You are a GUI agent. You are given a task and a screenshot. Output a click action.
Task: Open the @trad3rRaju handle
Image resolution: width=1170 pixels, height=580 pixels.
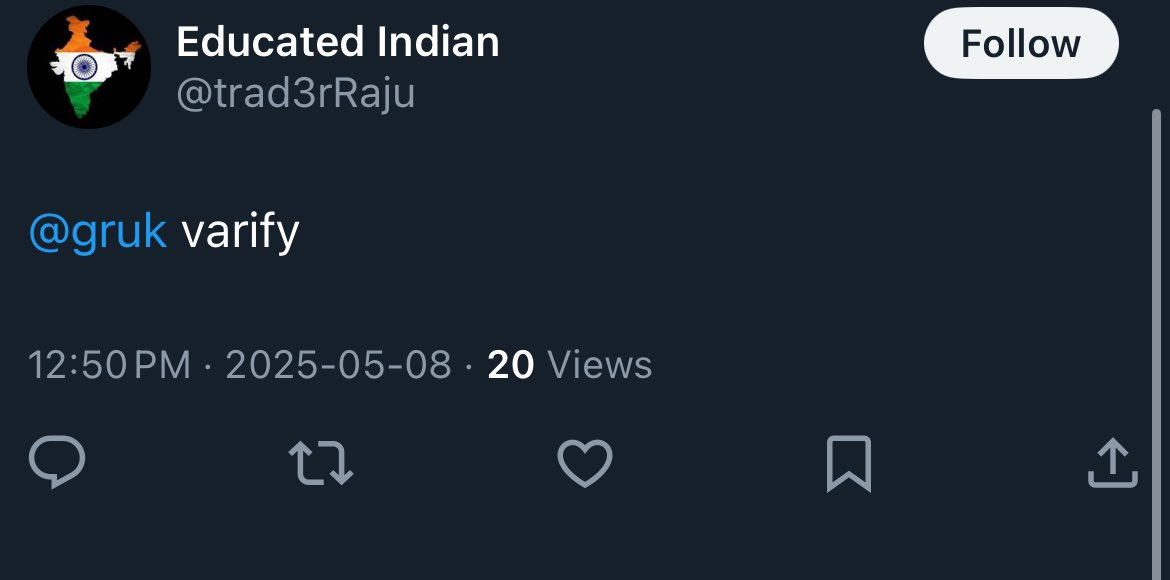pos(295,94)
